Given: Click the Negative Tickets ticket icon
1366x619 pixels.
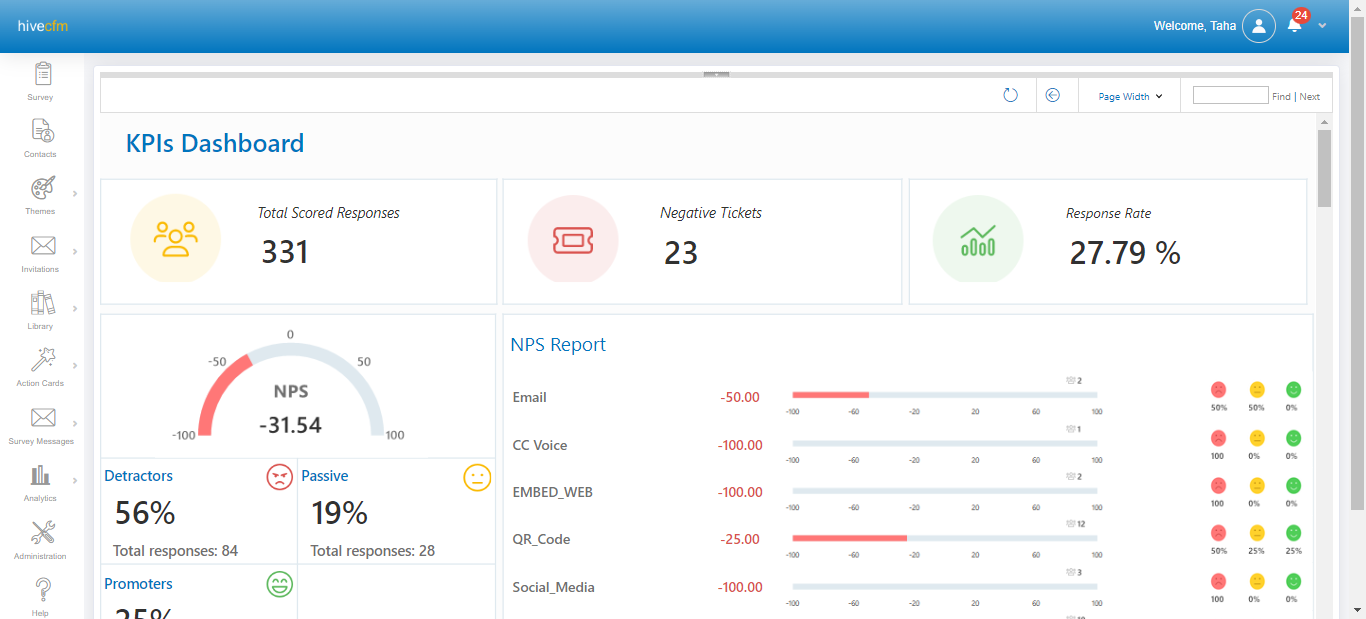Looking at the screenshot, I should point(573,239).
